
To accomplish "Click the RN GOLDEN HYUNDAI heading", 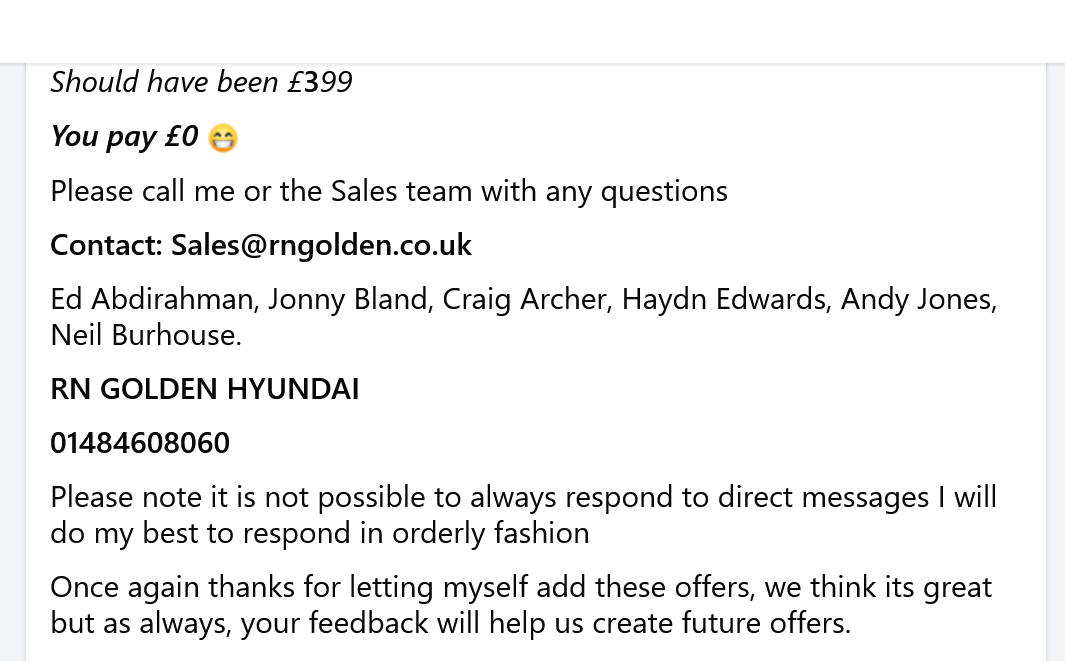I will tap(205, 389).
